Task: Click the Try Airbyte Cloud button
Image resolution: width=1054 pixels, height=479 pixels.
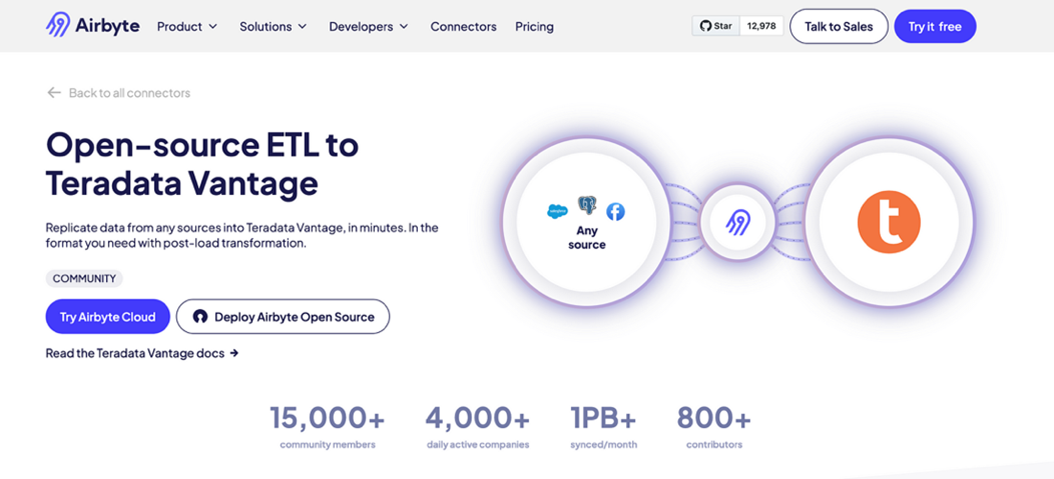Action: [x=108, y=316]
